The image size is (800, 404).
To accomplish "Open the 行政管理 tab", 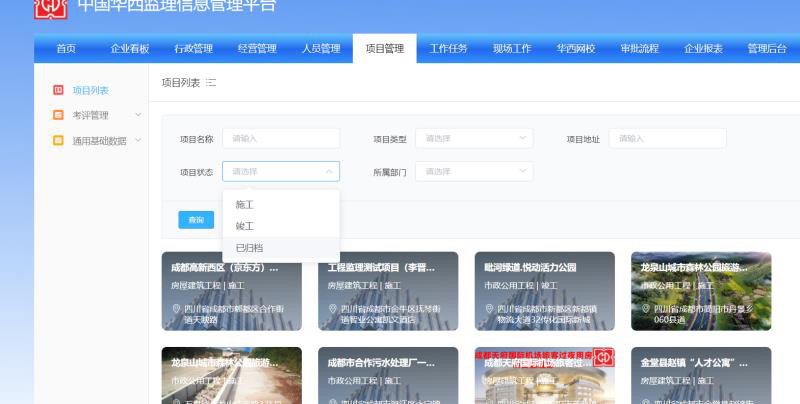I will coord(193,48).
